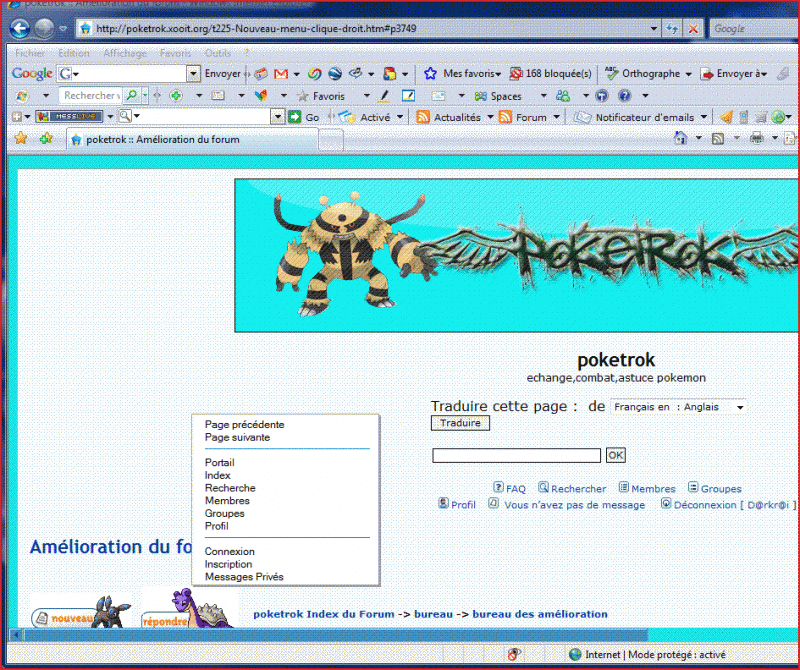
Task: Open the Affichage menu
Action: tap(124, 53)
